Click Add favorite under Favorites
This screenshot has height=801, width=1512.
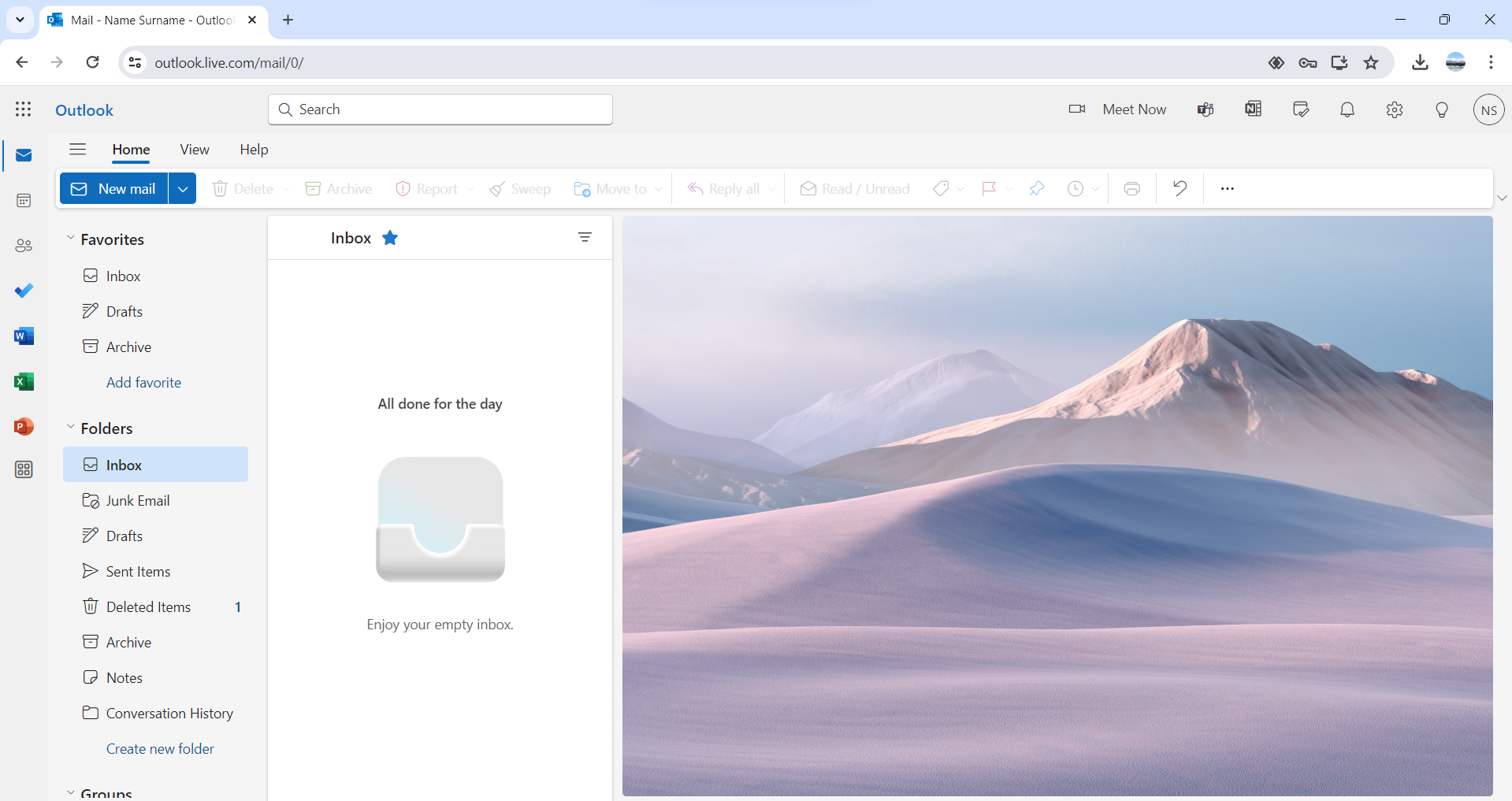pos(143,382)
